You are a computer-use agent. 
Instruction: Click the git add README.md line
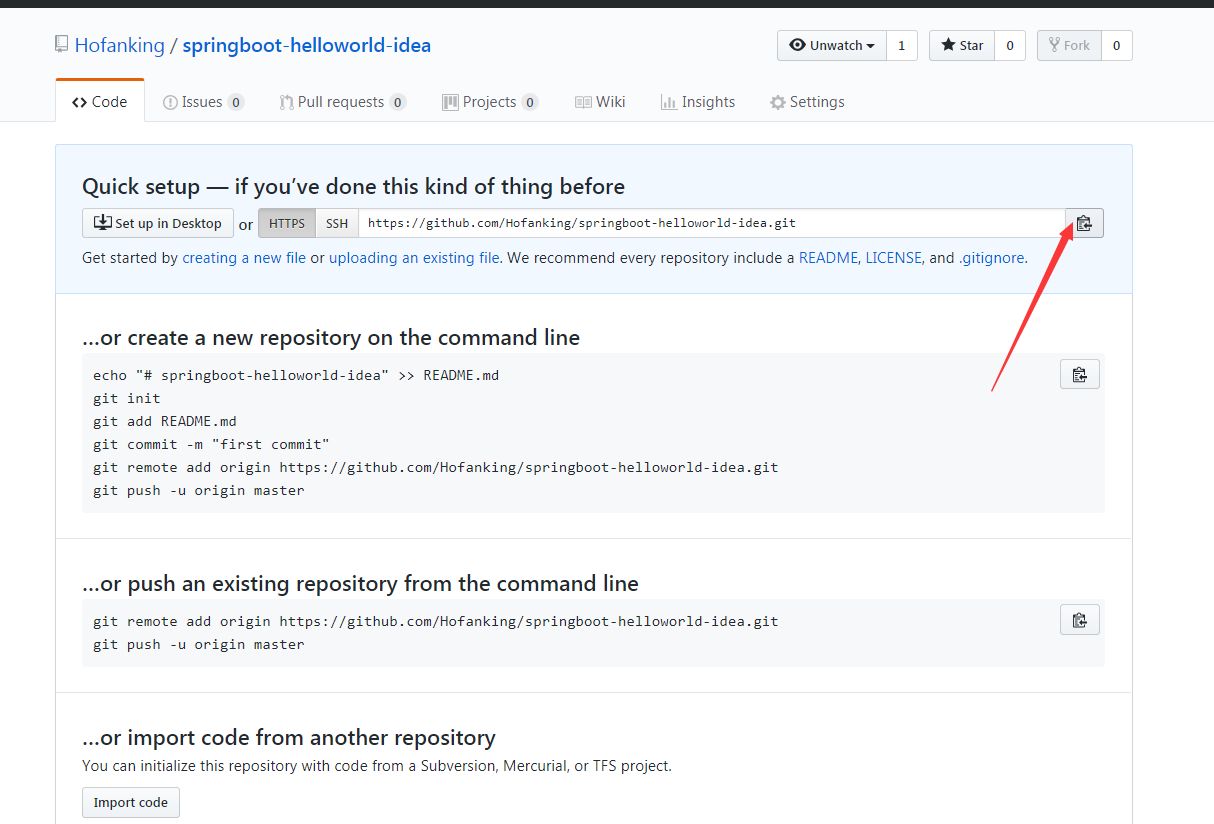[x=165, y=421]
